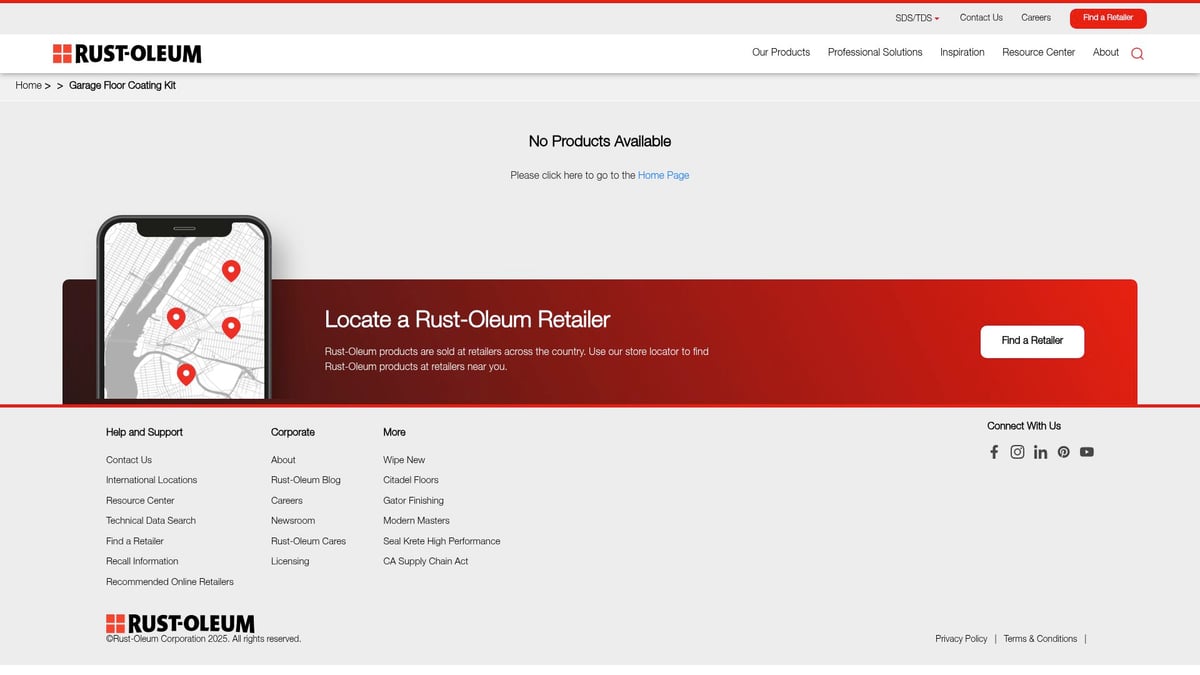Open the Pinterest social icon
This screenshot has height=675, width=1200.
1063,452
